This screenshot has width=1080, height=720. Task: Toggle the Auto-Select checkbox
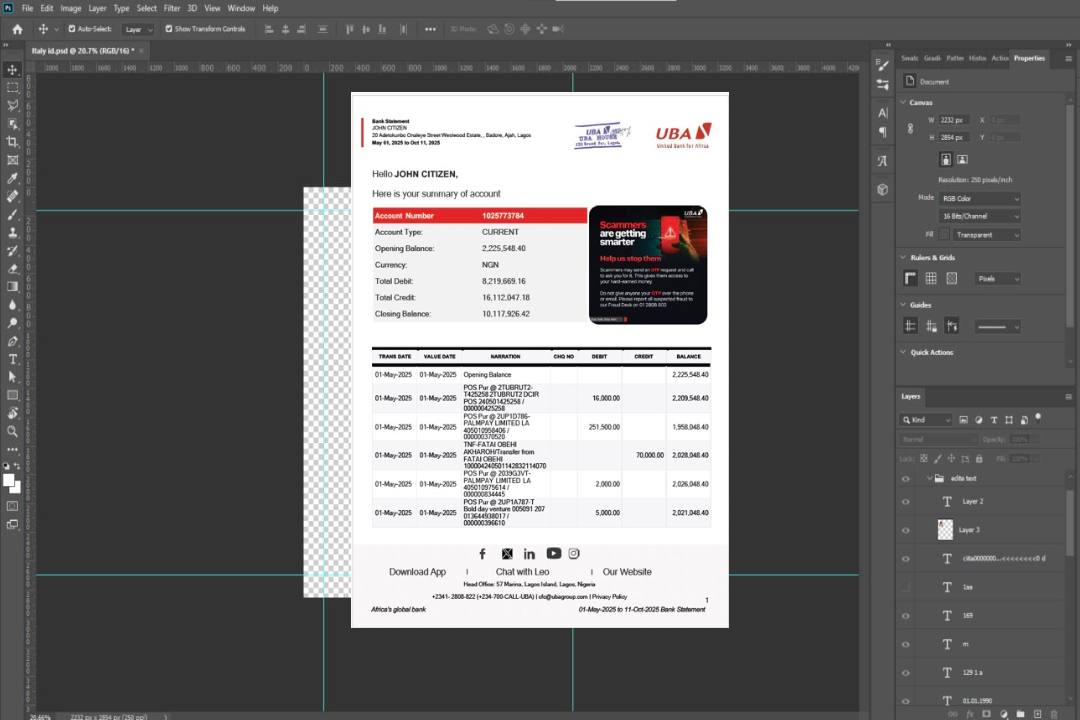point(72,29)
